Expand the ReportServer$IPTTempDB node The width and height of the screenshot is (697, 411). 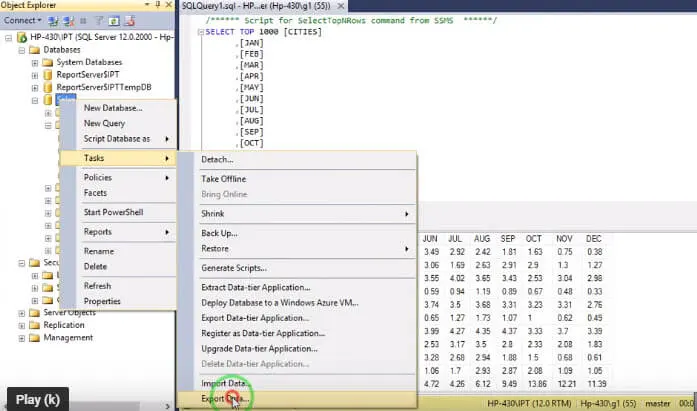(35, 88)
